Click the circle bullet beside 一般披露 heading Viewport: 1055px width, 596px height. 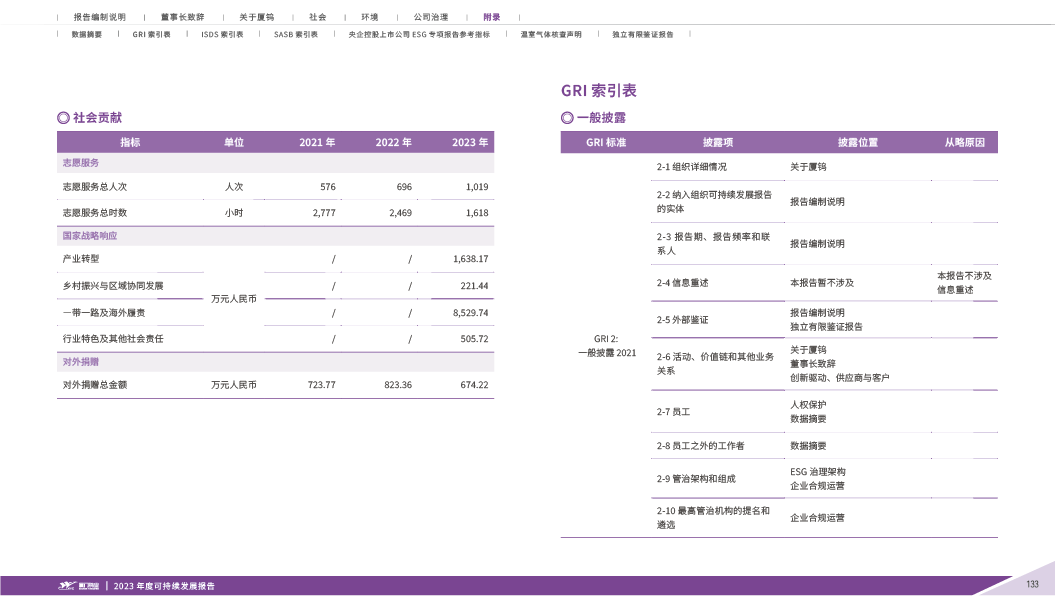[567, 118]
